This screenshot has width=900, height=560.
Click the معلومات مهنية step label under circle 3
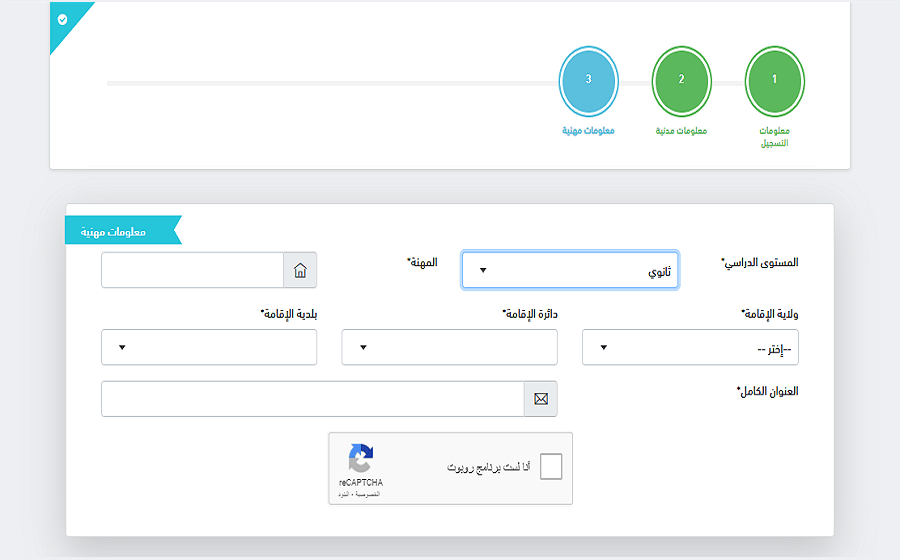[x=588, y=131]
